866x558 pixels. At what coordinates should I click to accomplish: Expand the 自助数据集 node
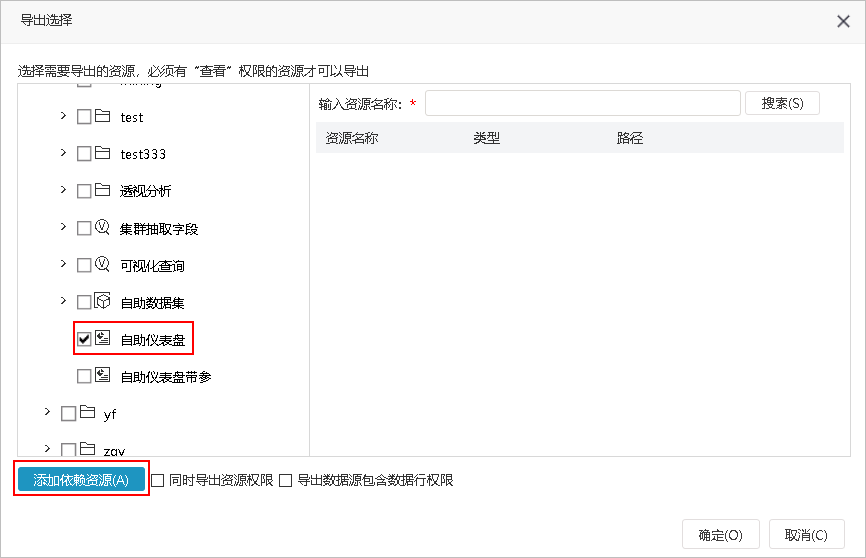pyautogui.click(x=63, y=301)
